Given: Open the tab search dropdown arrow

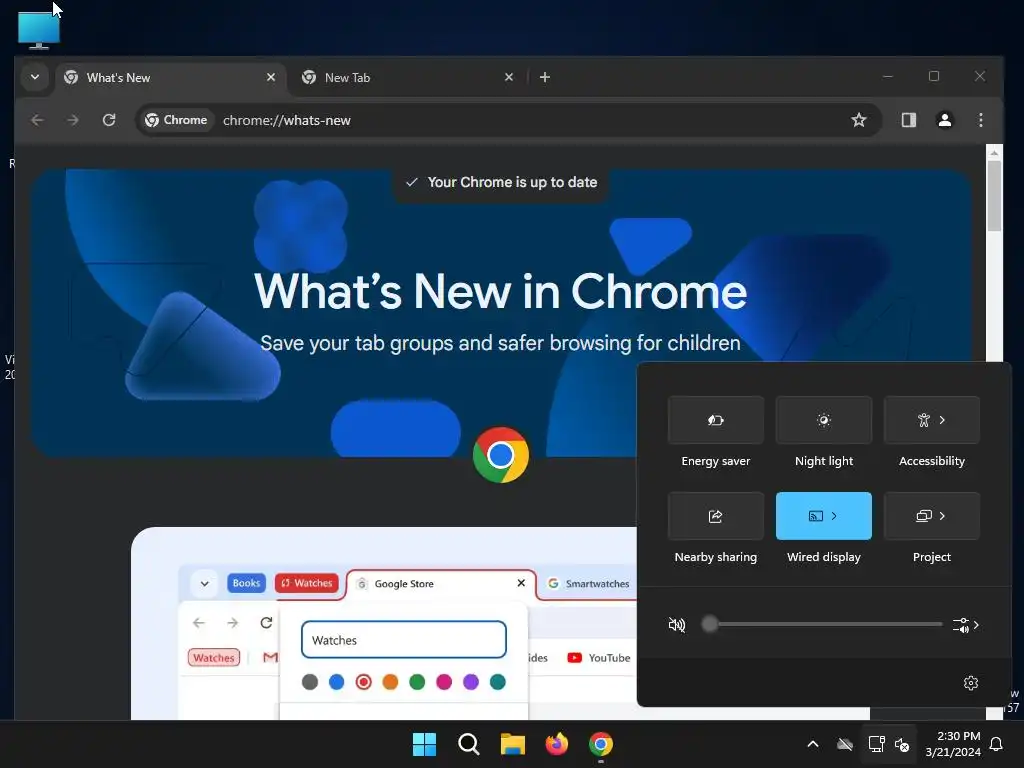Looking at the screenshot, I should tap(35, 77).
